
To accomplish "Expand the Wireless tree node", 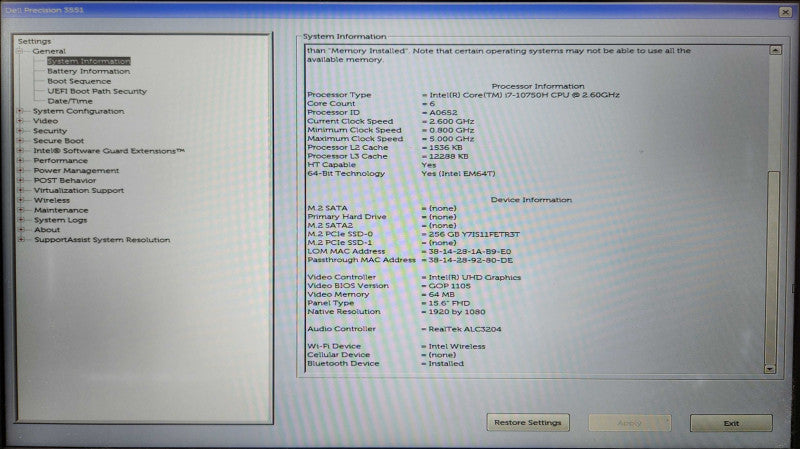I will (x=20, y=200).
